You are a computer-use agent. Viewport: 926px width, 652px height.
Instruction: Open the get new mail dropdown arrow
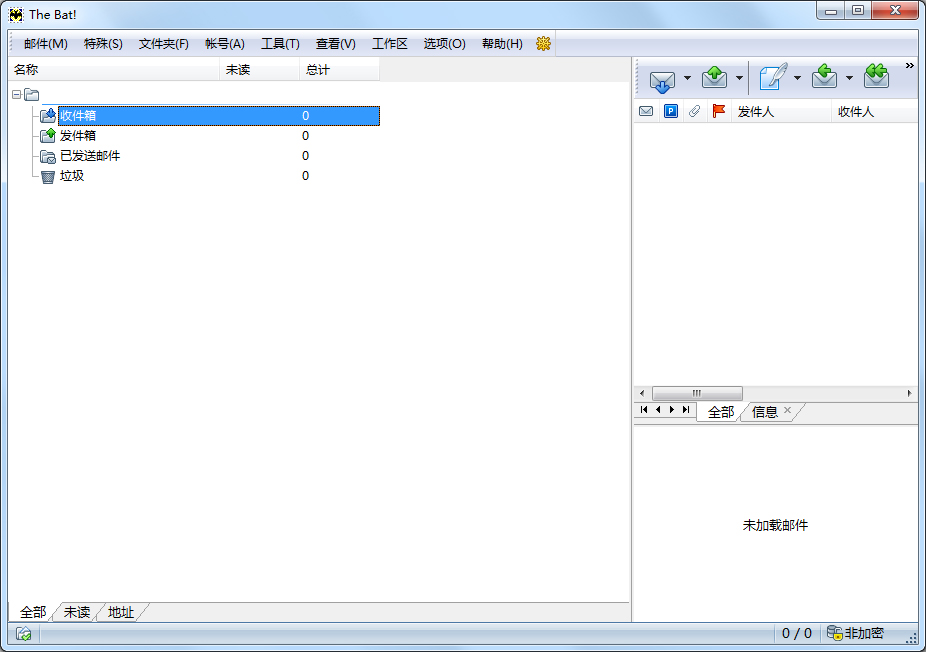coord(687,78)
